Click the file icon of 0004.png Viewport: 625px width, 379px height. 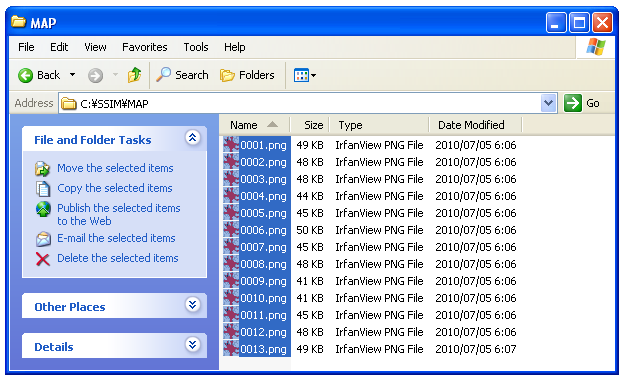(231, 196)
